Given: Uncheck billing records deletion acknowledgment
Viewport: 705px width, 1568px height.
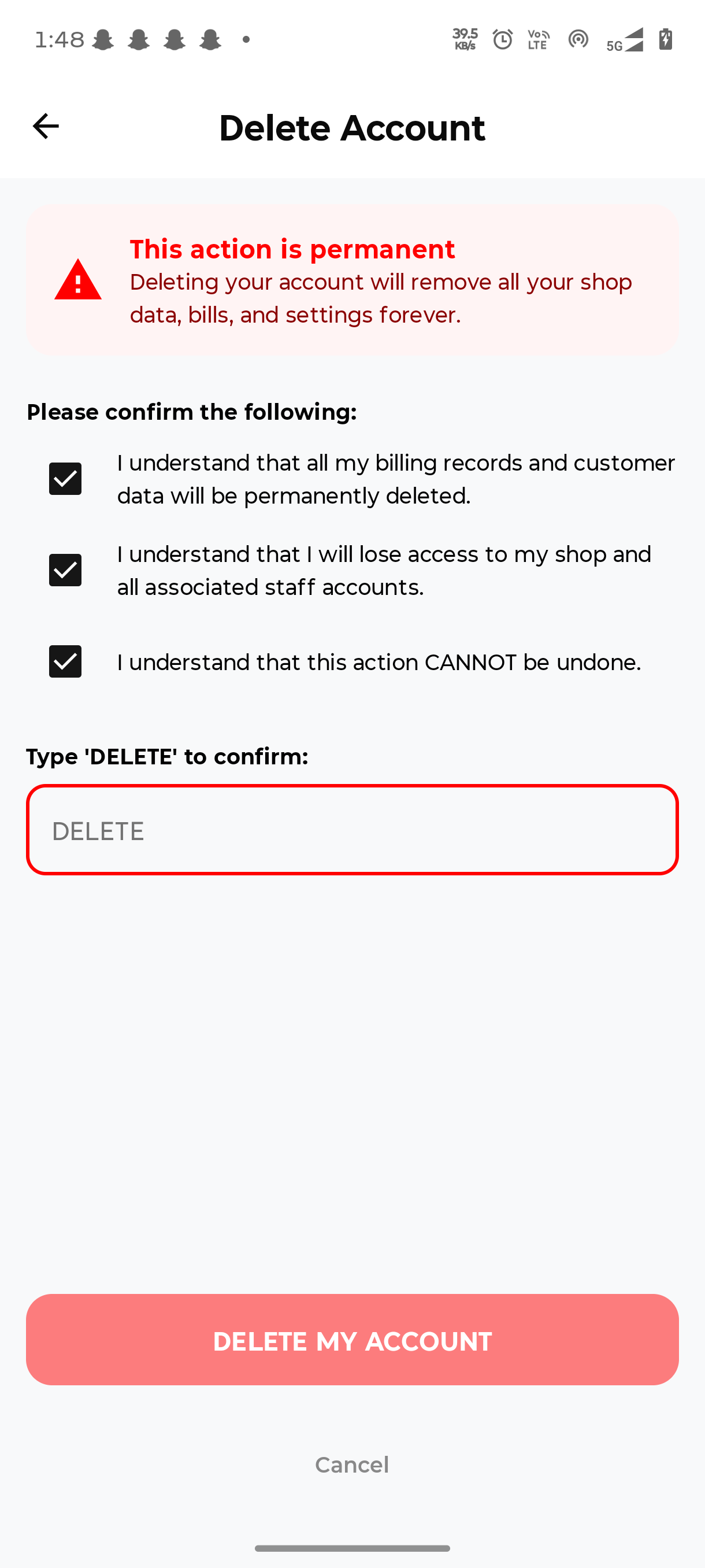Looking at the screenshot, I should [65, 478].
